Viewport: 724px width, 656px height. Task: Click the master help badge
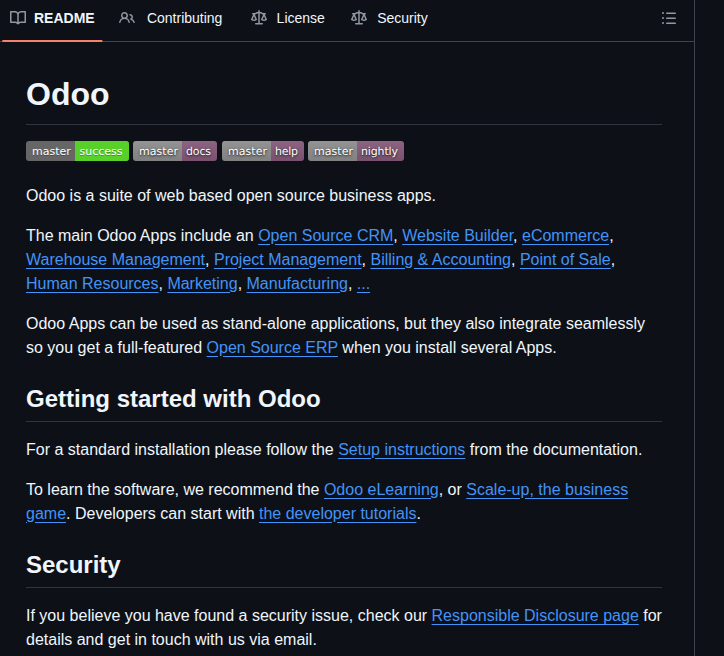click(x=263, y=151)
